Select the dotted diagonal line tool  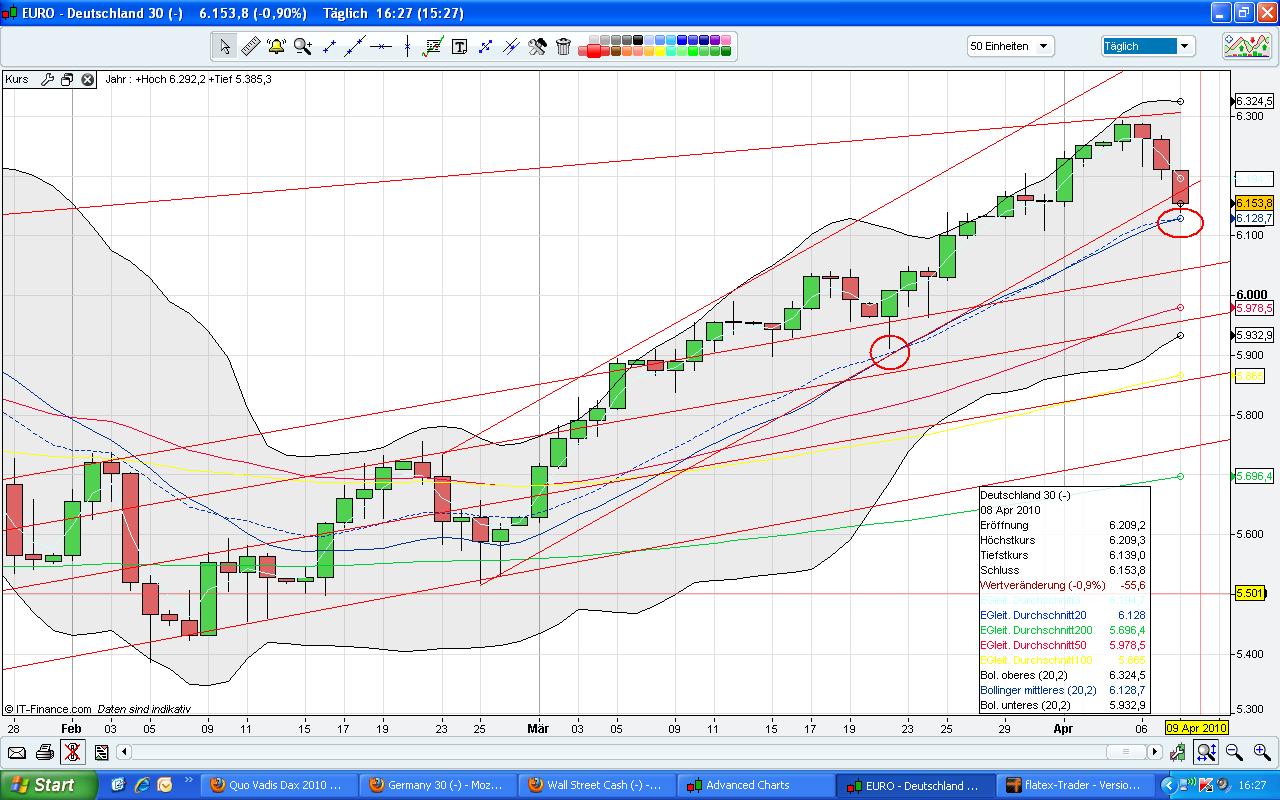(x=485, y=46)
